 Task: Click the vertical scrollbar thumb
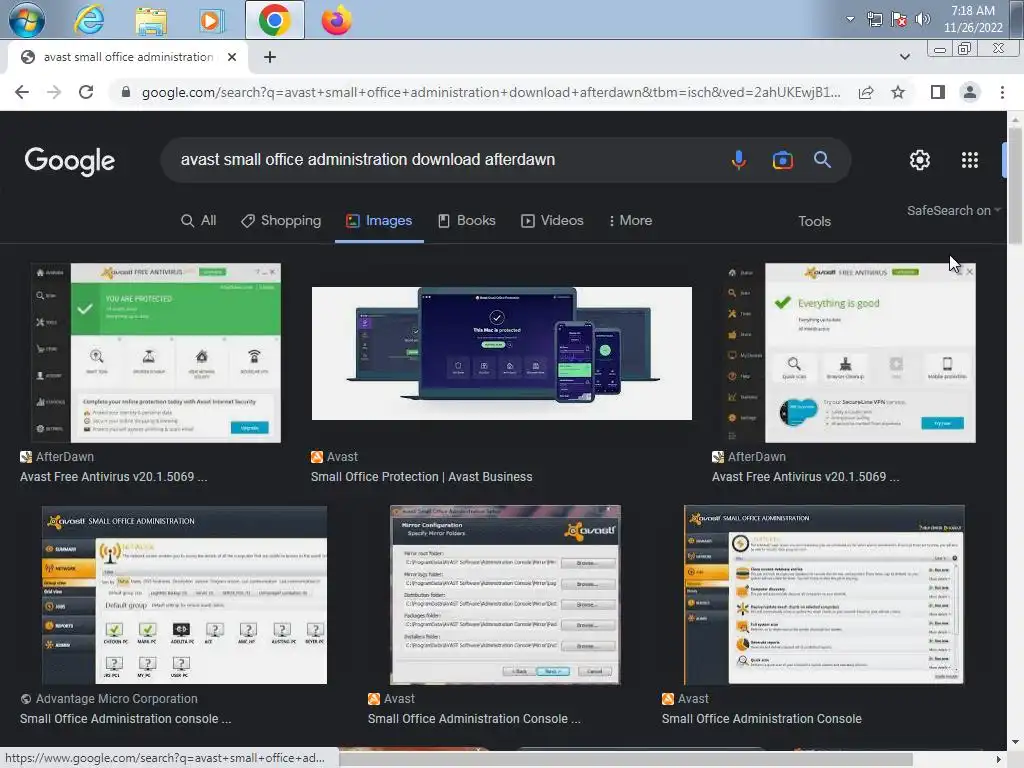pos(1015,186)
